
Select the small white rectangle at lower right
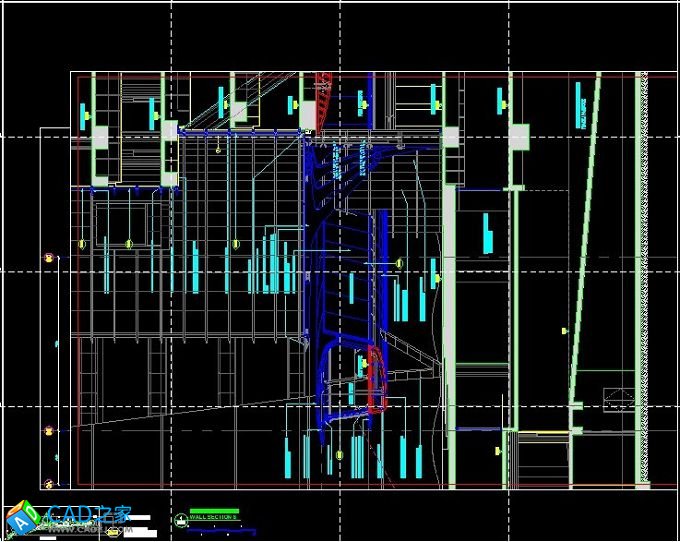[x=619, y=398]
